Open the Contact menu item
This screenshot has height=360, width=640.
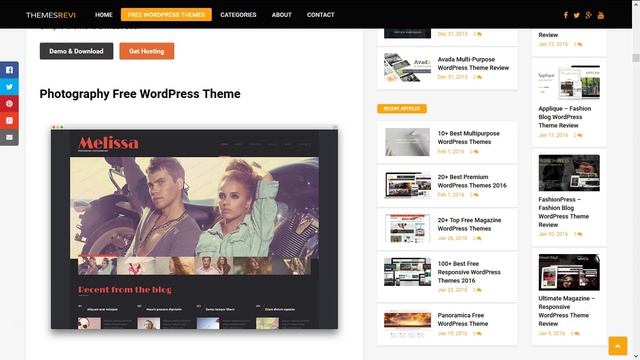coord(320,15)
